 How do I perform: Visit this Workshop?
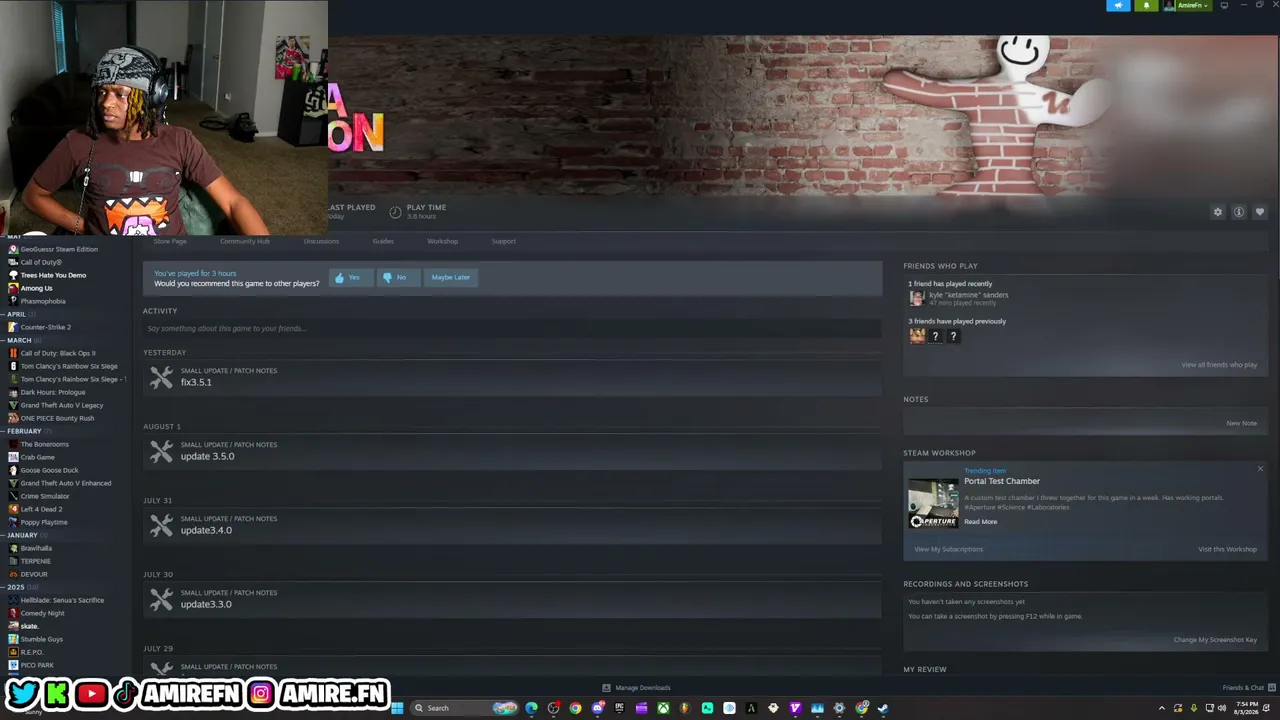[1227, 549]
